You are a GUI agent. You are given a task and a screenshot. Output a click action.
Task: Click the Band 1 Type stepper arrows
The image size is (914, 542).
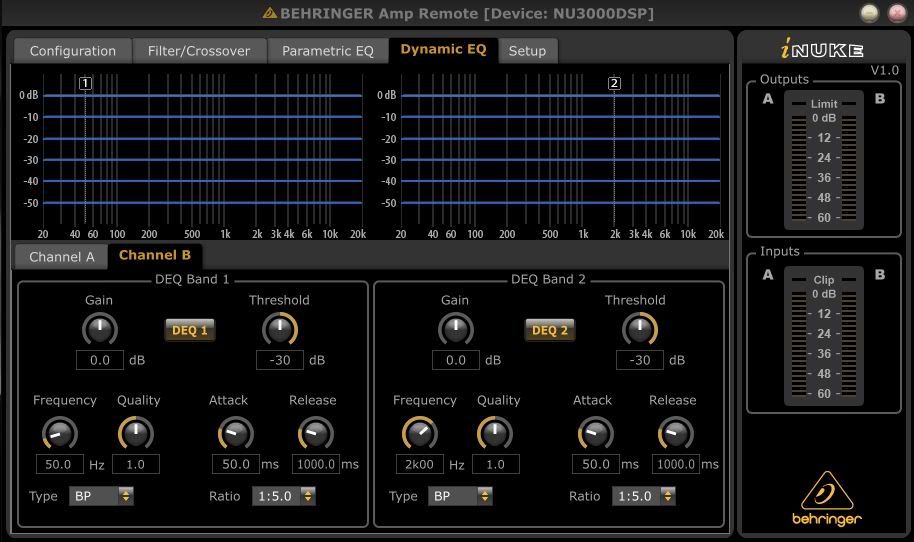click(126, 496)
